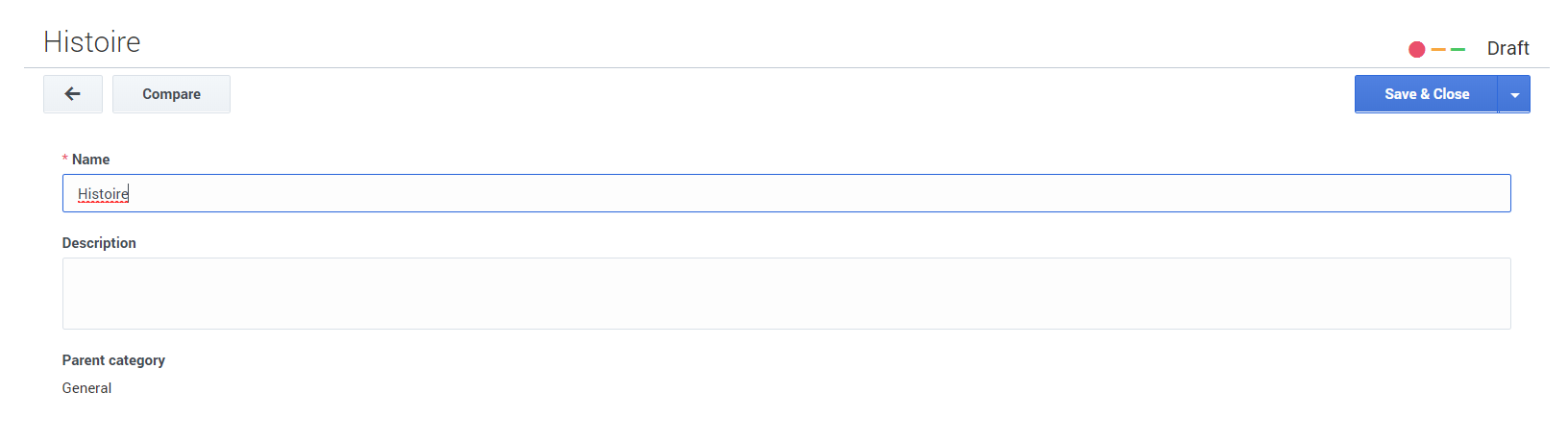
Task: Click the Draft status label
Action: (x=1507, y=48)
